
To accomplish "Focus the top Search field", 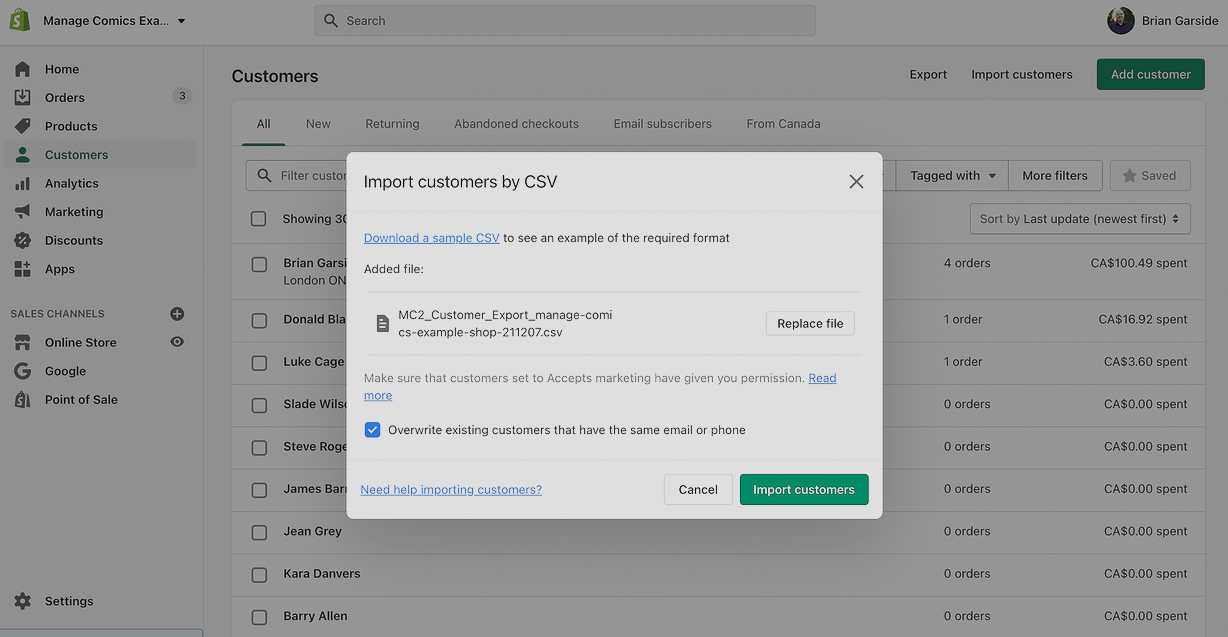I will pyautogui.click(x=565, y=21).
